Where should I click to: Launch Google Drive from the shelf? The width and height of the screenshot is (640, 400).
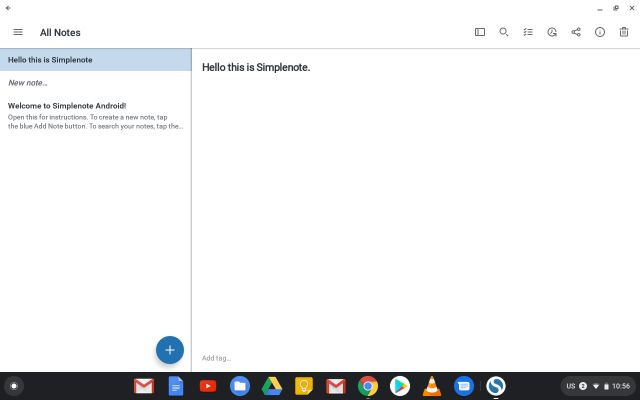point(272,386)
